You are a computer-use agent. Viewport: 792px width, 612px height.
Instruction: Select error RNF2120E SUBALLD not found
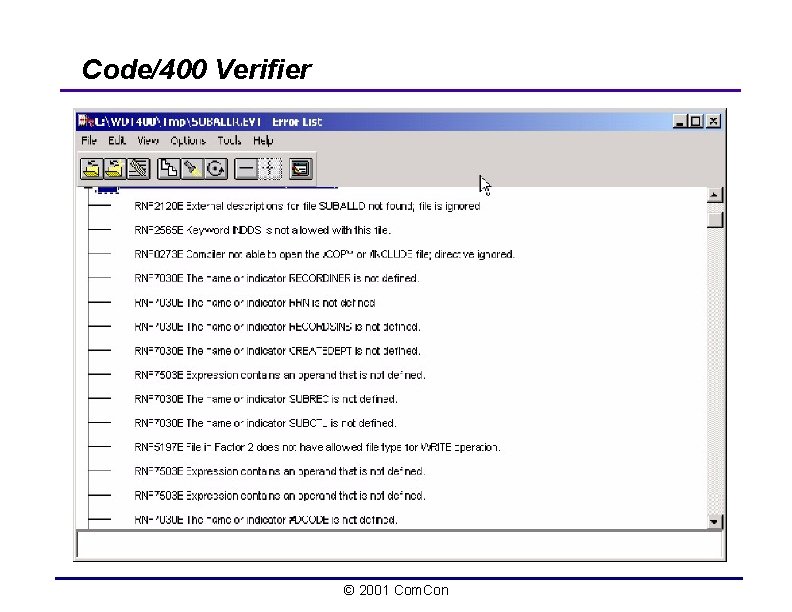[307, 206]
